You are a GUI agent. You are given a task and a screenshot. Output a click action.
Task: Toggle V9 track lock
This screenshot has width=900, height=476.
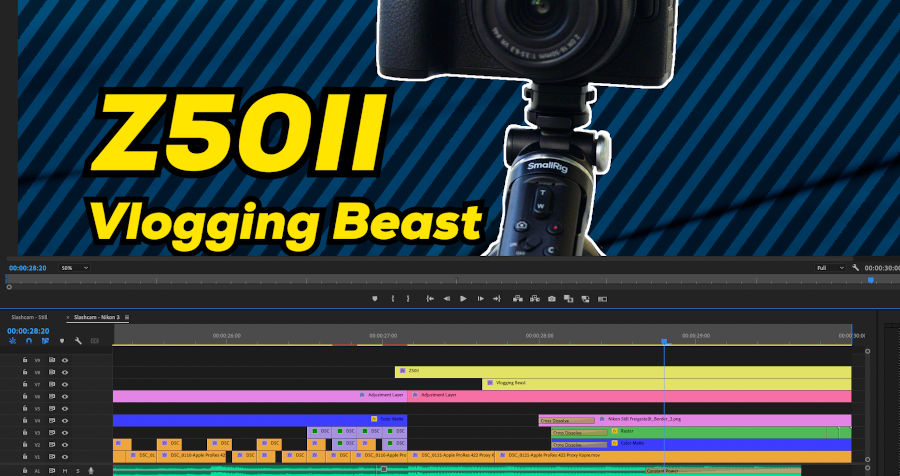25,360
